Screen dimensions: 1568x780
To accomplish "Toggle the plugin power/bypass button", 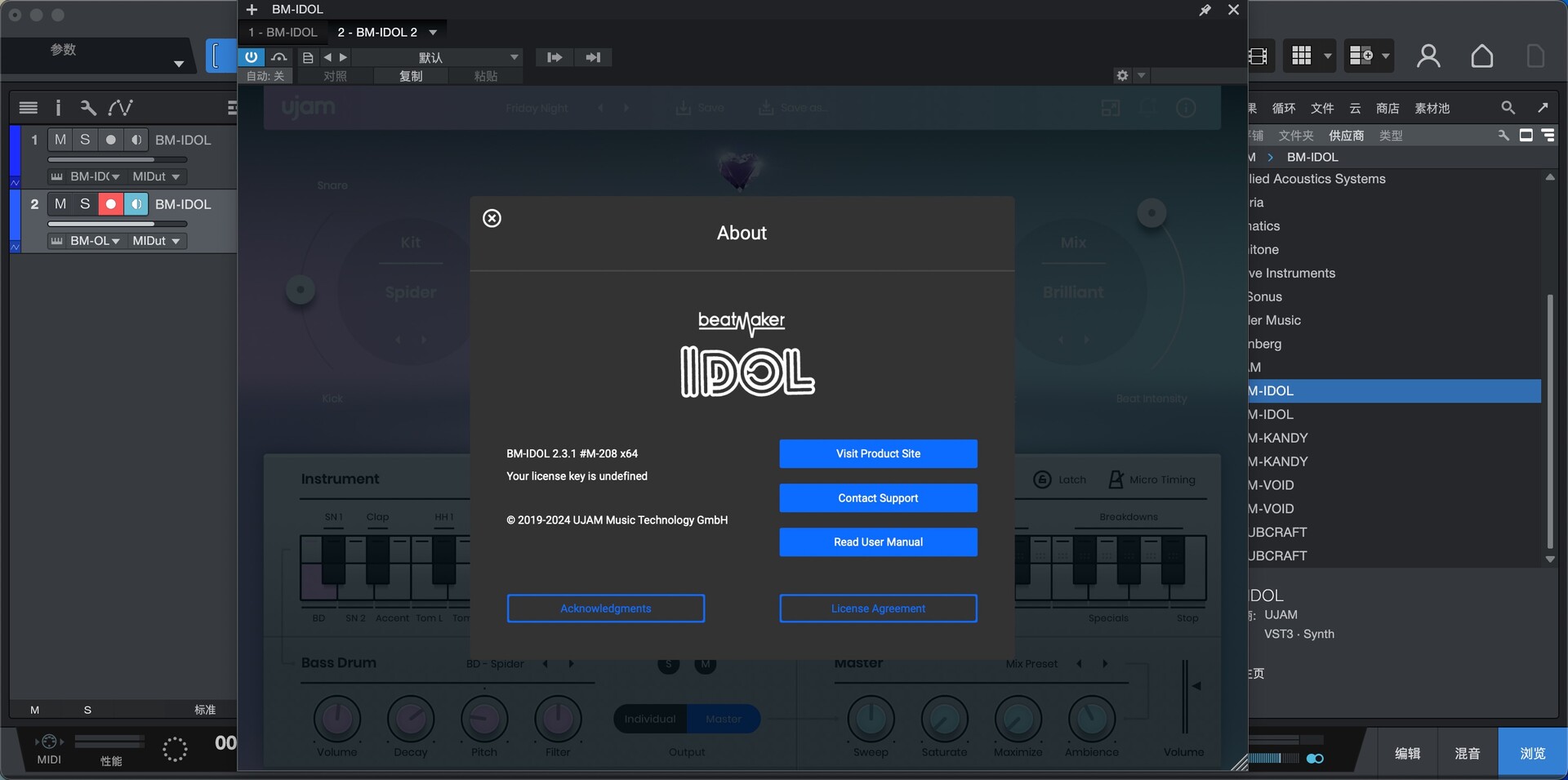I will [252, 57].
